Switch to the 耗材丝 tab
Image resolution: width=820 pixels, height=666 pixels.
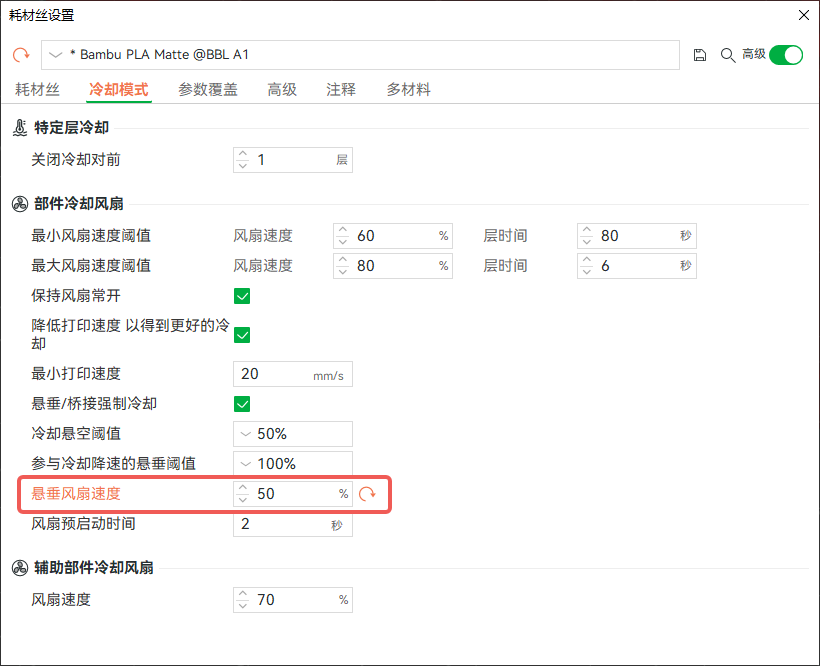(x=38, y=89)
